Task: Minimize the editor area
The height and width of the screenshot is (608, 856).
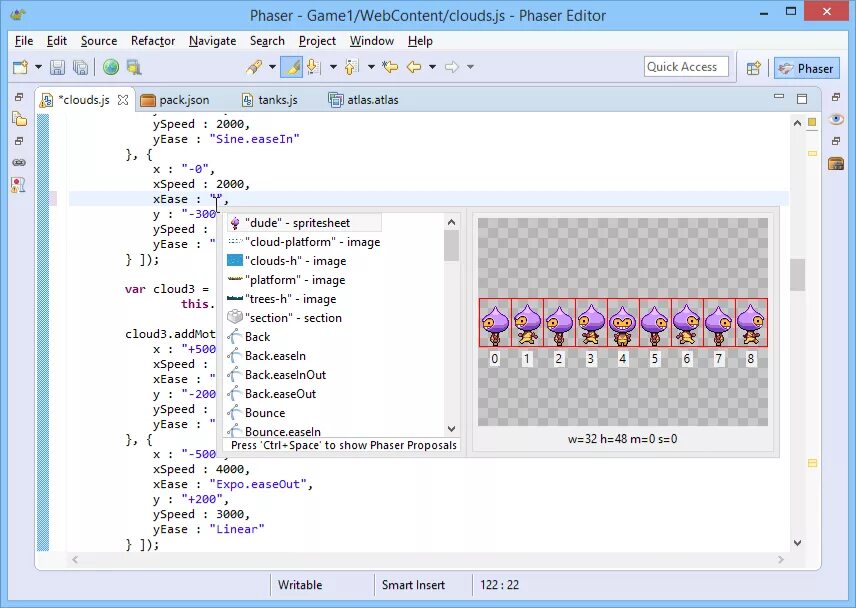Action: tap(779, 97)
